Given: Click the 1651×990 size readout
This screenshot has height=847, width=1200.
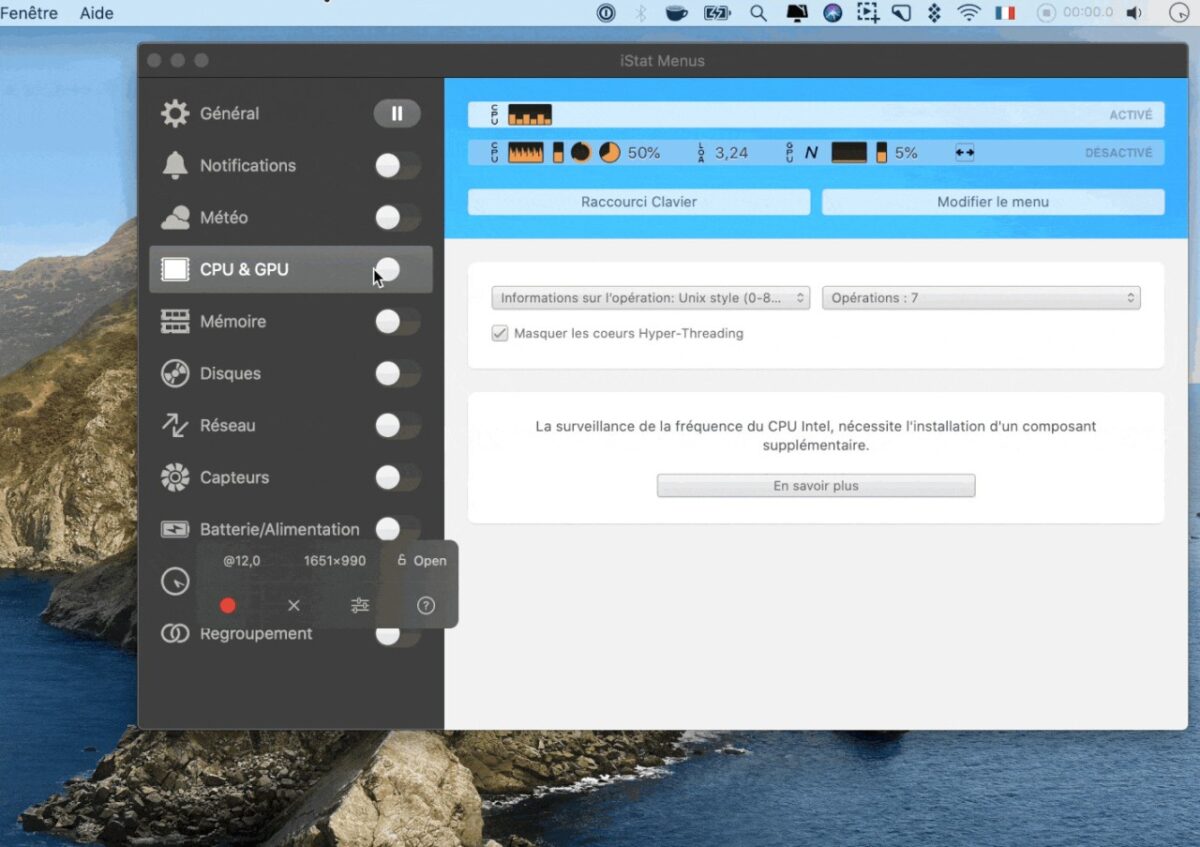Looking at the screenshot, I should pyautogui.click(x=335, y=561).
